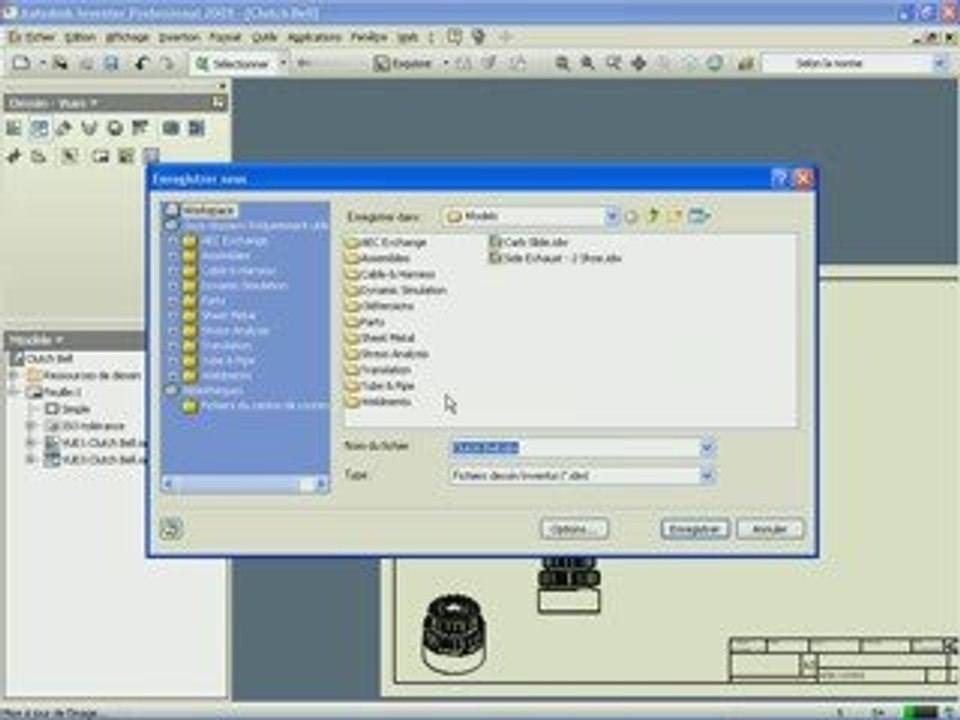Open the Outils menu

click(x=264, y=37)
